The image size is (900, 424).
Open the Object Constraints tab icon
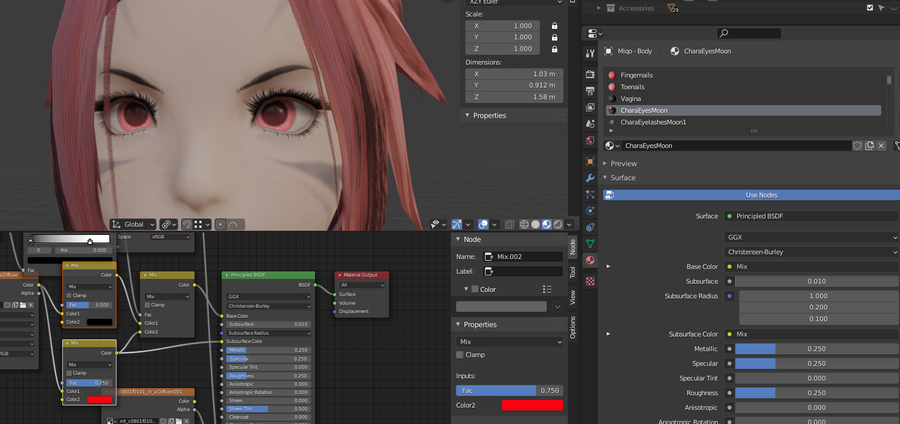point(590,228)
